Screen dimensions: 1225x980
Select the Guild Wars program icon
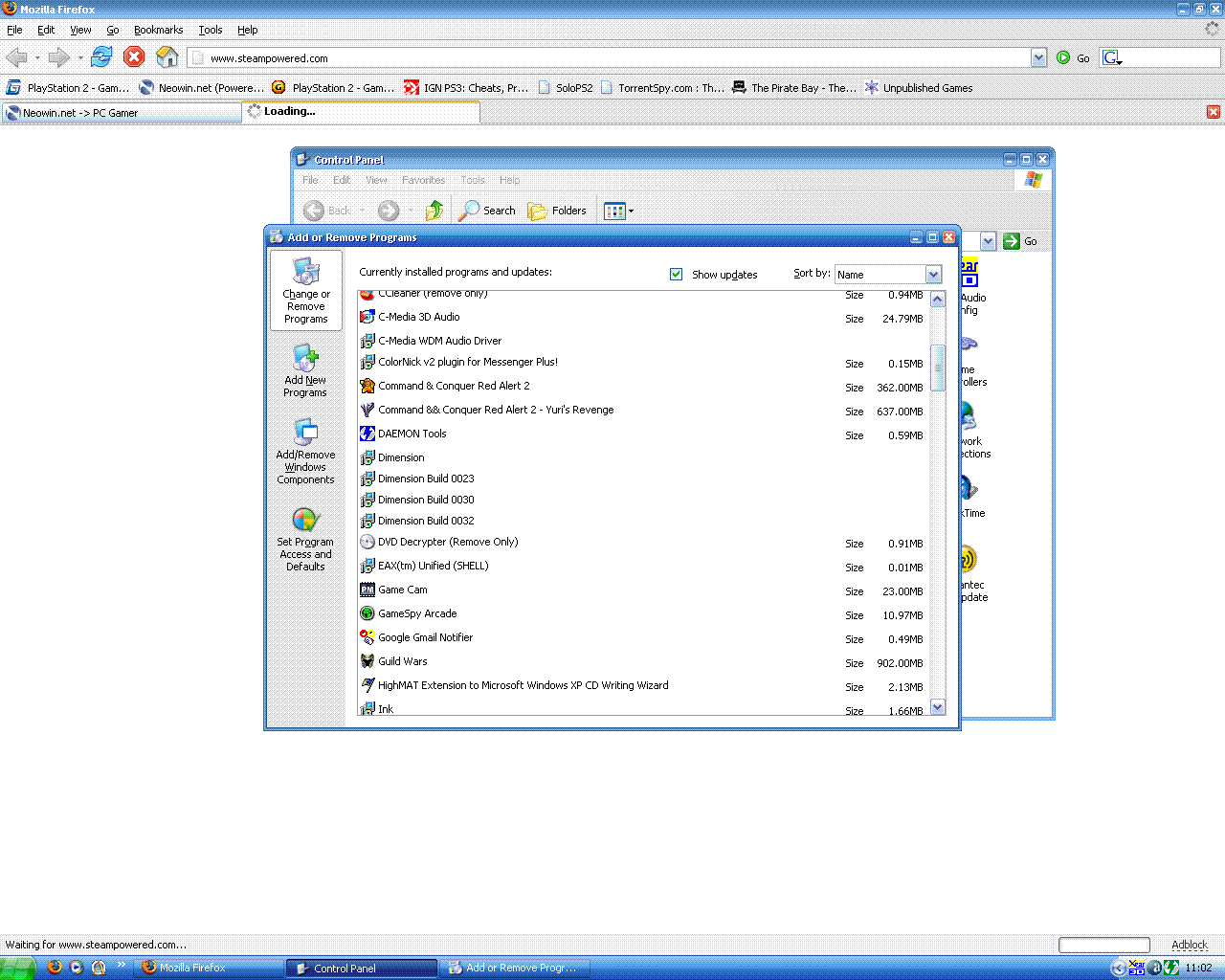pos(367,661)
